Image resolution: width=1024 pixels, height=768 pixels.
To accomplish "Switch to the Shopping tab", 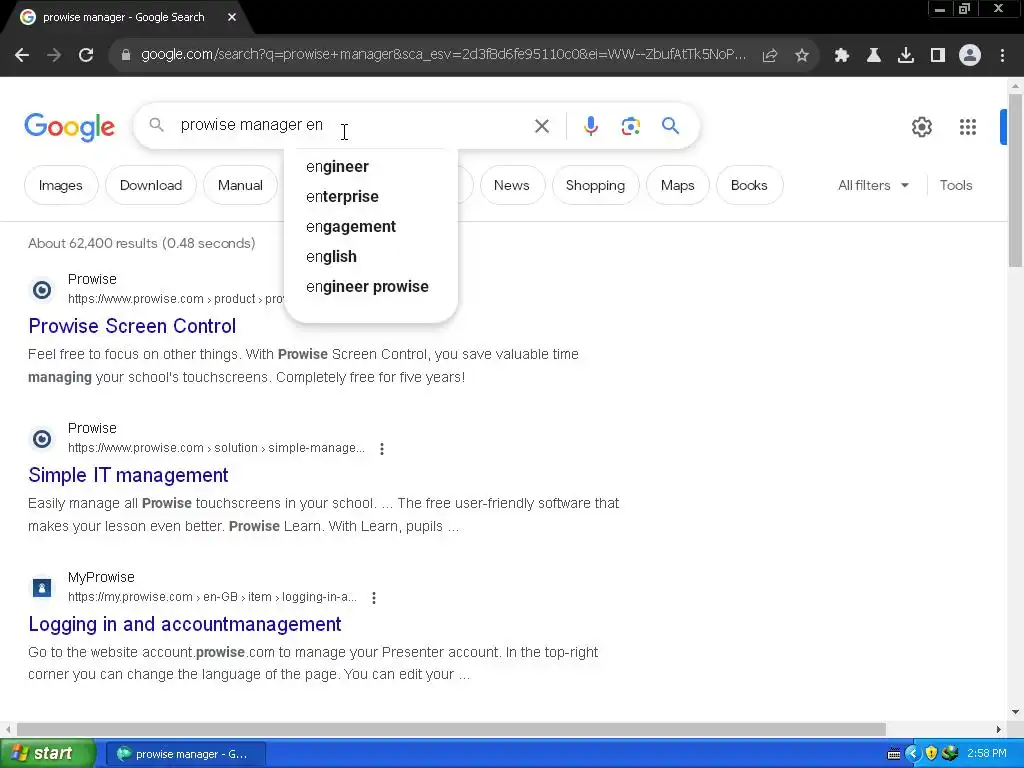I will coord(595,185).
